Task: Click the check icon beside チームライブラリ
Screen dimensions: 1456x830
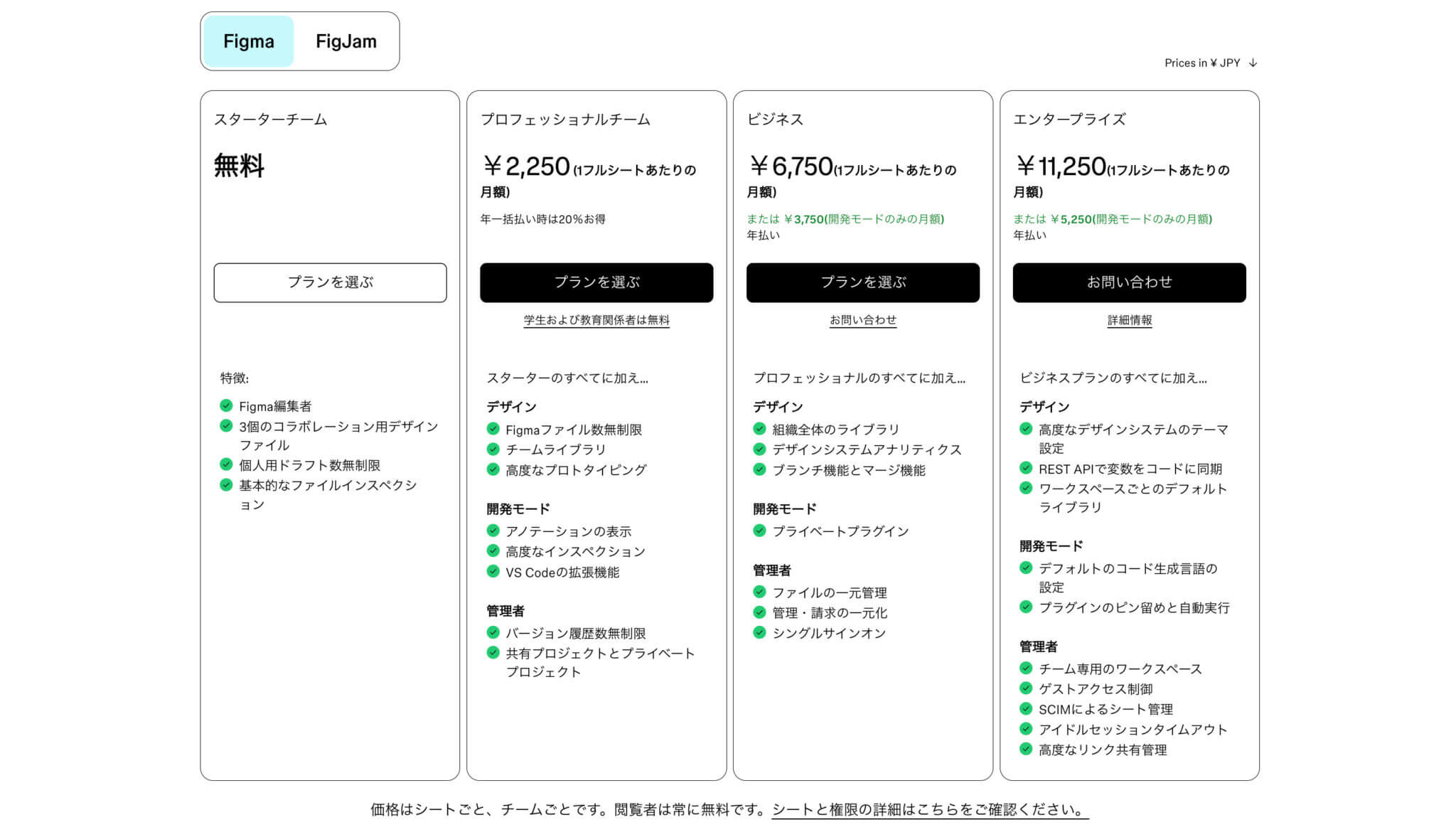Action: (493, 449)
